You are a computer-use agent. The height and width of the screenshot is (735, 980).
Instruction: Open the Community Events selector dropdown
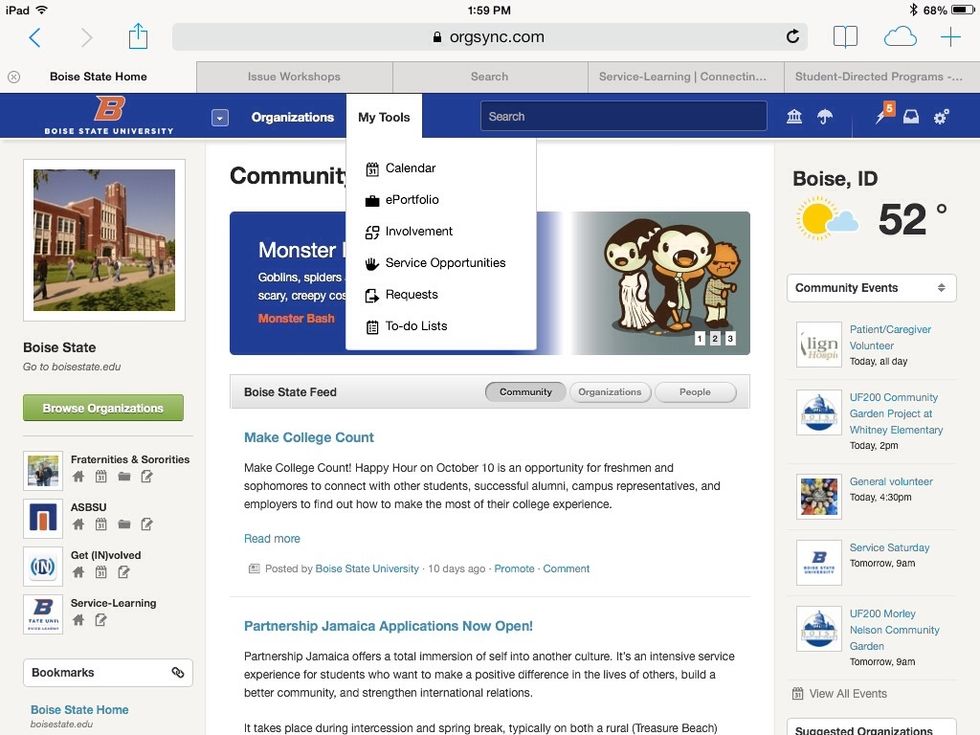(x=870, y=287)
